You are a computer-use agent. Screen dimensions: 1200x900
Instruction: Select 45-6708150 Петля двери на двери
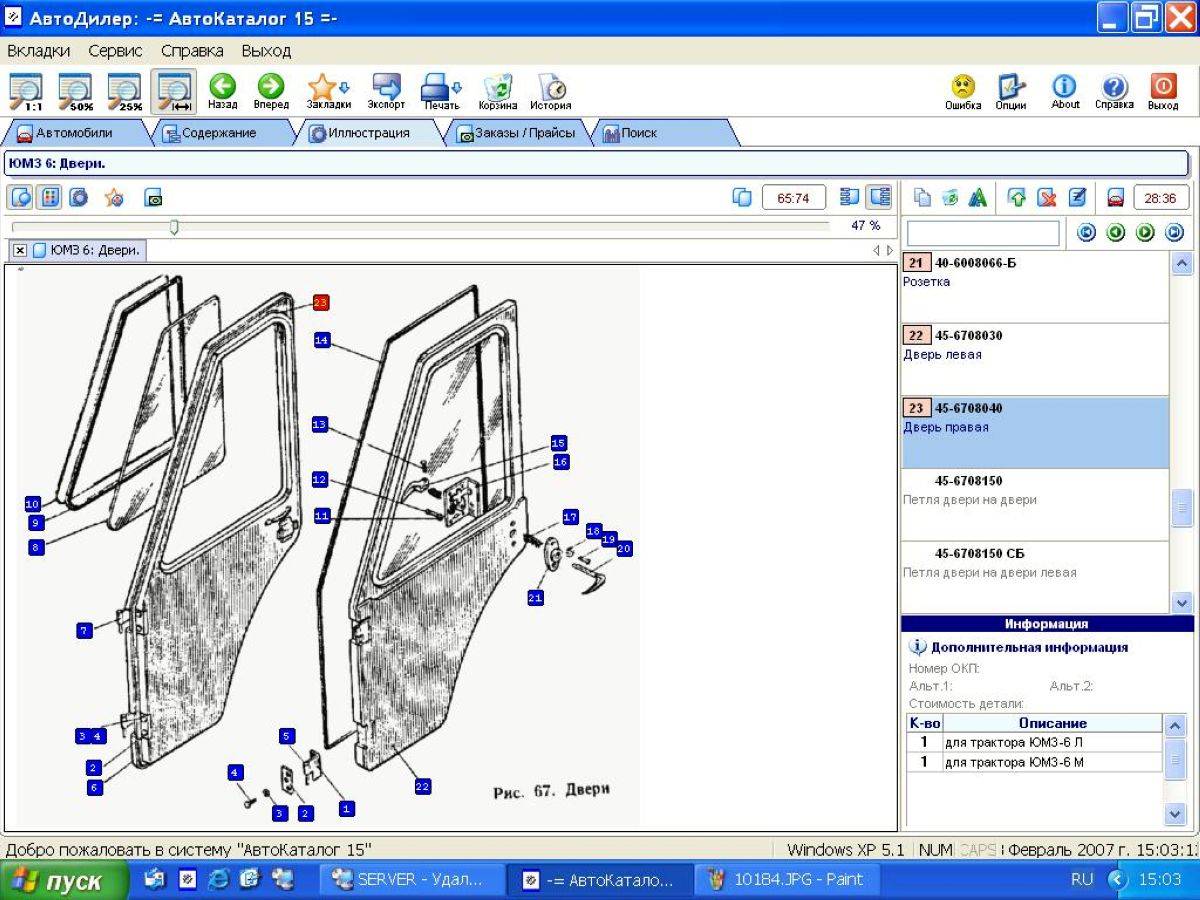pos(1034,505)
